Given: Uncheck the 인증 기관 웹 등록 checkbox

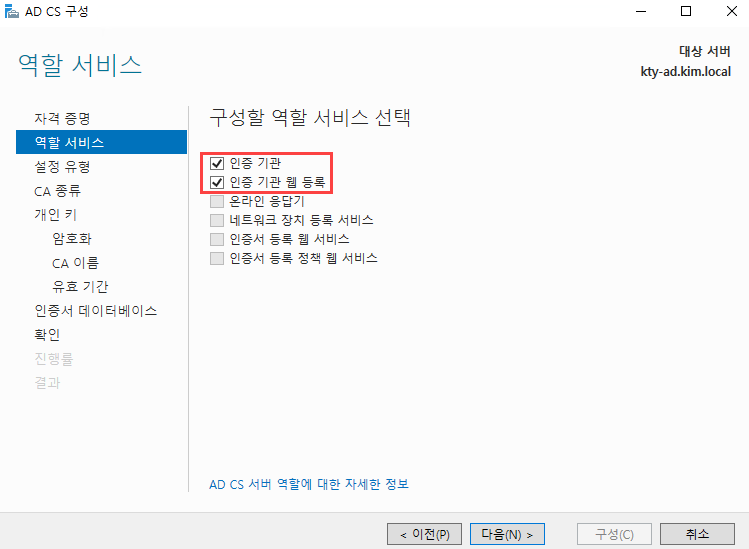Looking at the screenshot, I should [217, 182].
